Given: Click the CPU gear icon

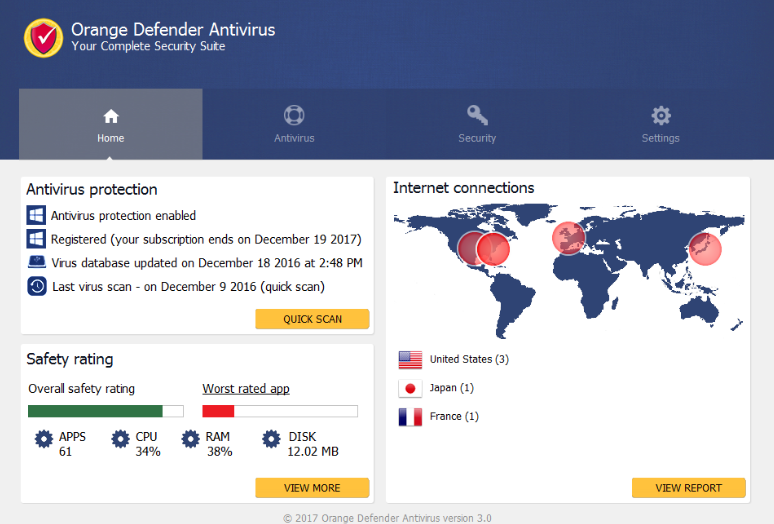Looking at the screenshot, I should 121,439.
